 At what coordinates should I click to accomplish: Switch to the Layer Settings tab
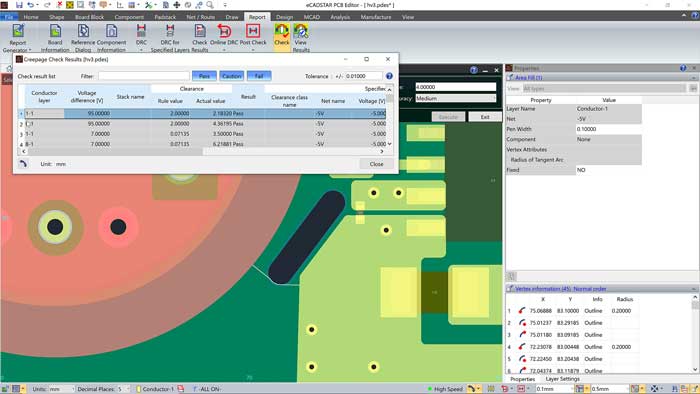click(562, 379)
